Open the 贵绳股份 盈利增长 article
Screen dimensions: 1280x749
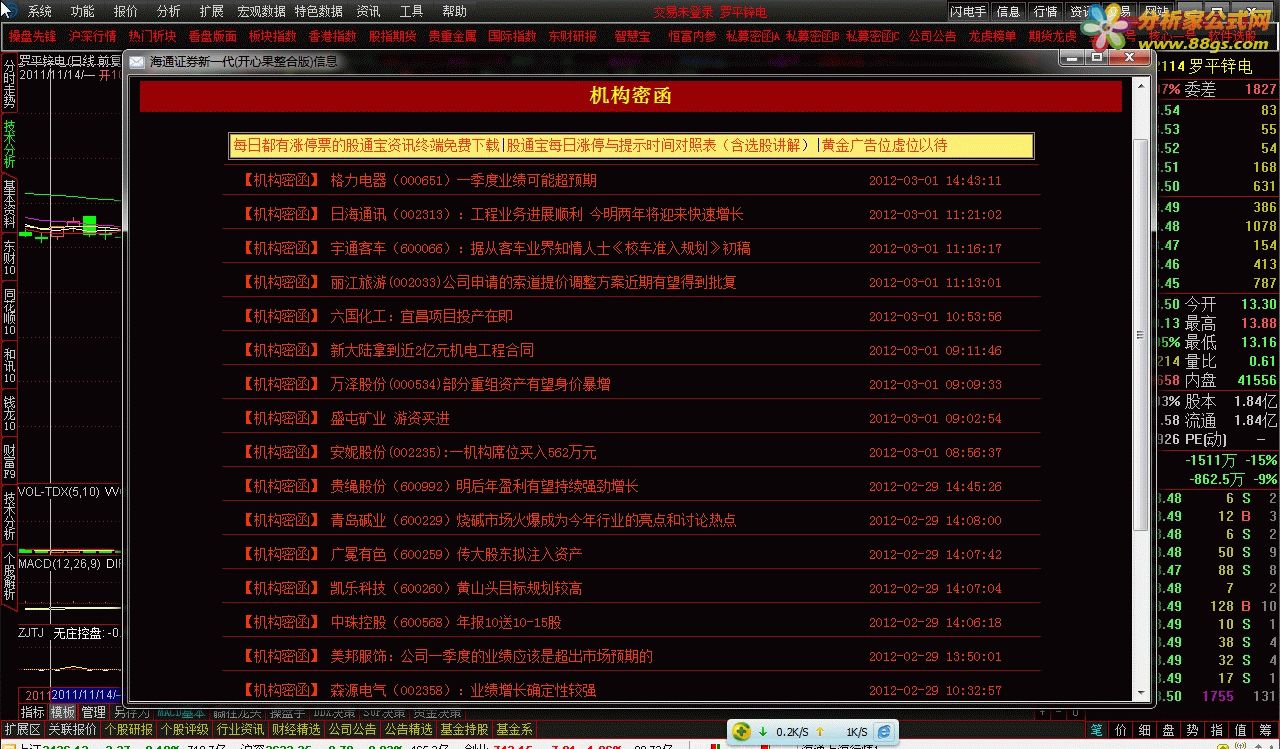click(x=484, y=487)
